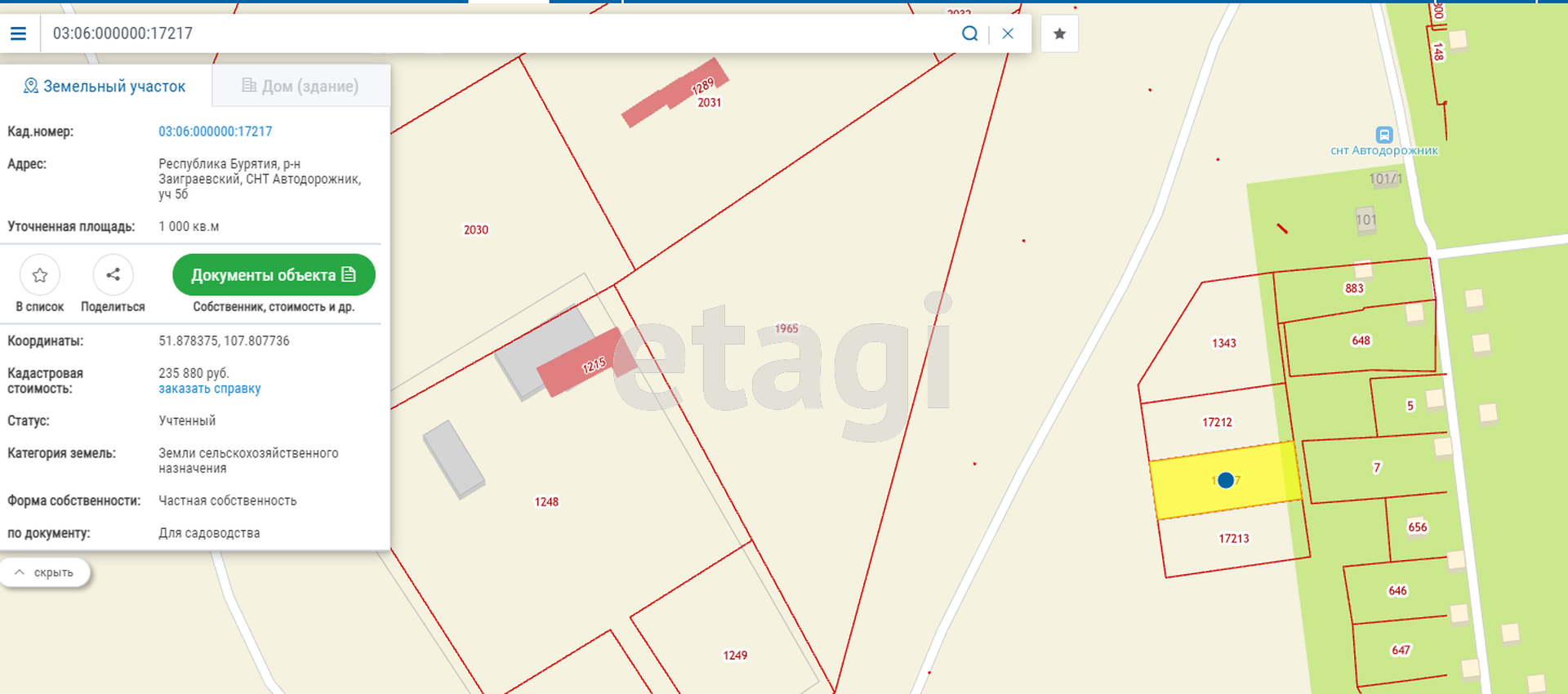Image resolution: width=1568 pixels, height=694 pixels.
Task: Open cadastral number link 03:06:000000:17217
Action: tap(215, 131)
